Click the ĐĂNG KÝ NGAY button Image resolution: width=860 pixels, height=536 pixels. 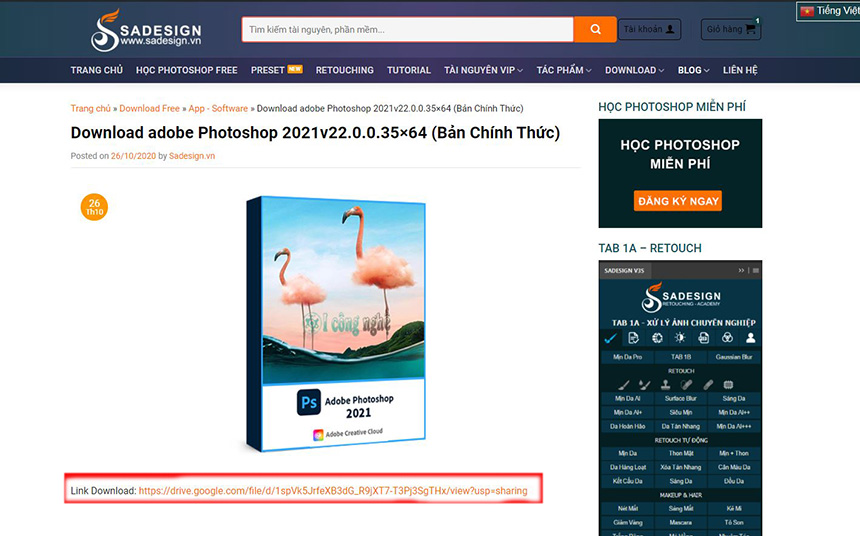(678, 201)
